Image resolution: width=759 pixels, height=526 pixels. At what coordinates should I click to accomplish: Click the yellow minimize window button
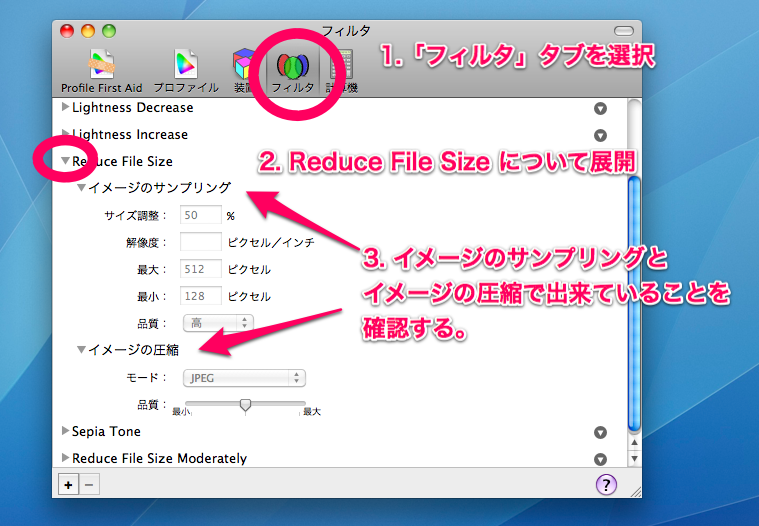point(88,31)
